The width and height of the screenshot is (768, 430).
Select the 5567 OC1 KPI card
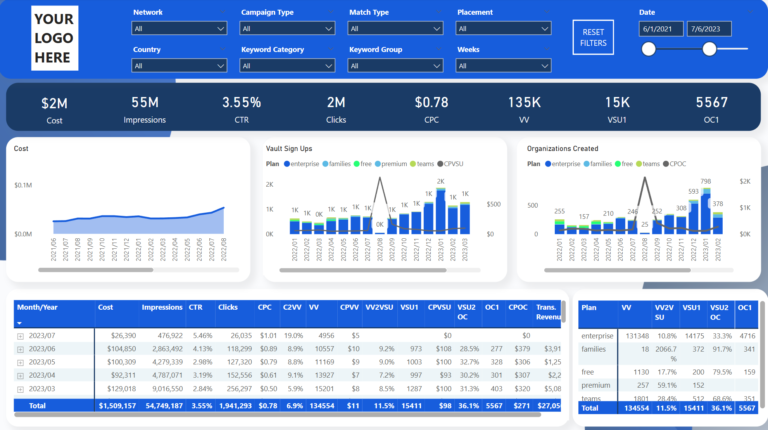click(712, 109)
